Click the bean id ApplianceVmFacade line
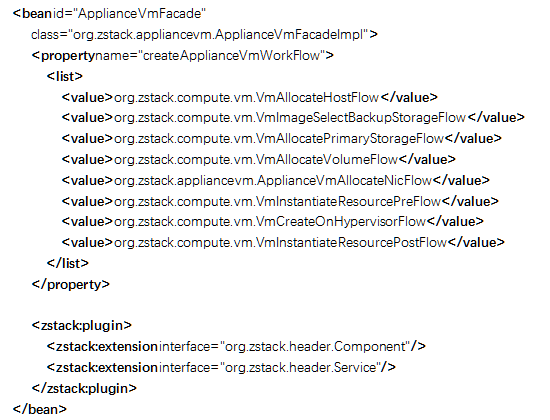 [109, 14]
